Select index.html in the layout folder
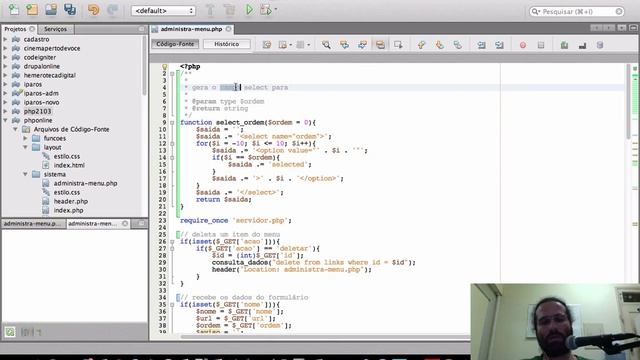640x360 pixels. 69,165
